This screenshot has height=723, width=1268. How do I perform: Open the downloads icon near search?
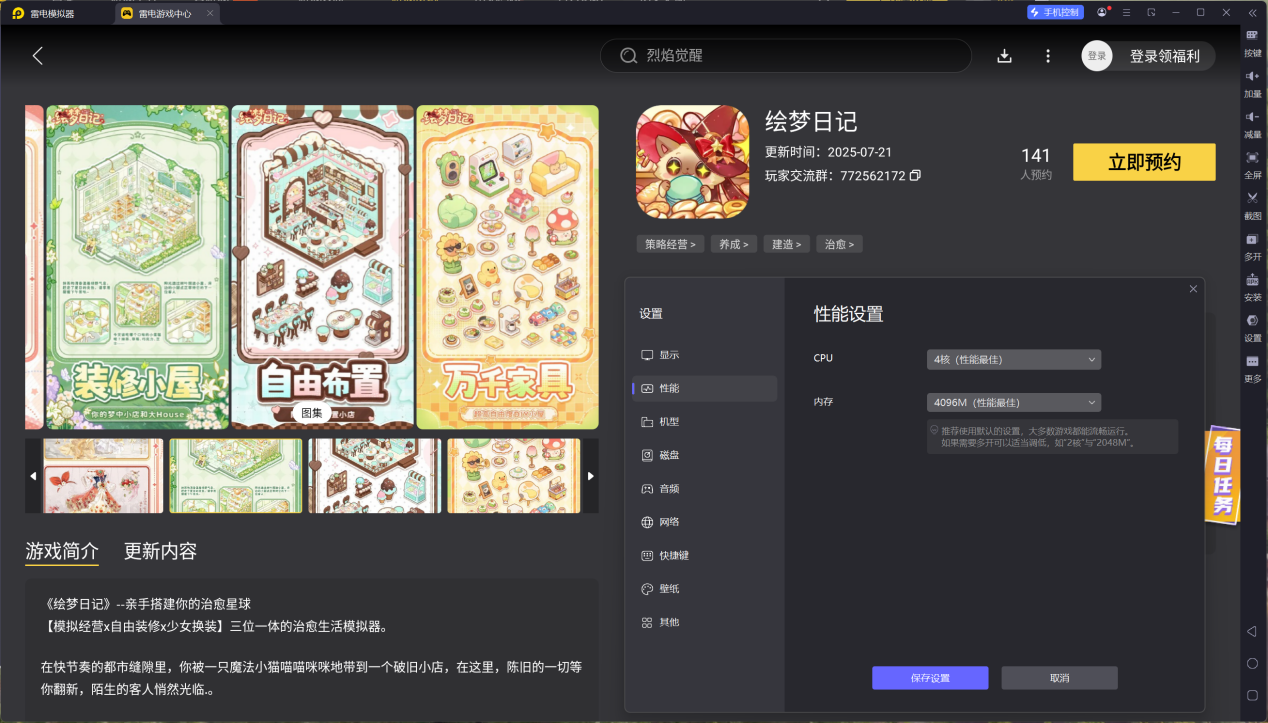coord(1005,56)
